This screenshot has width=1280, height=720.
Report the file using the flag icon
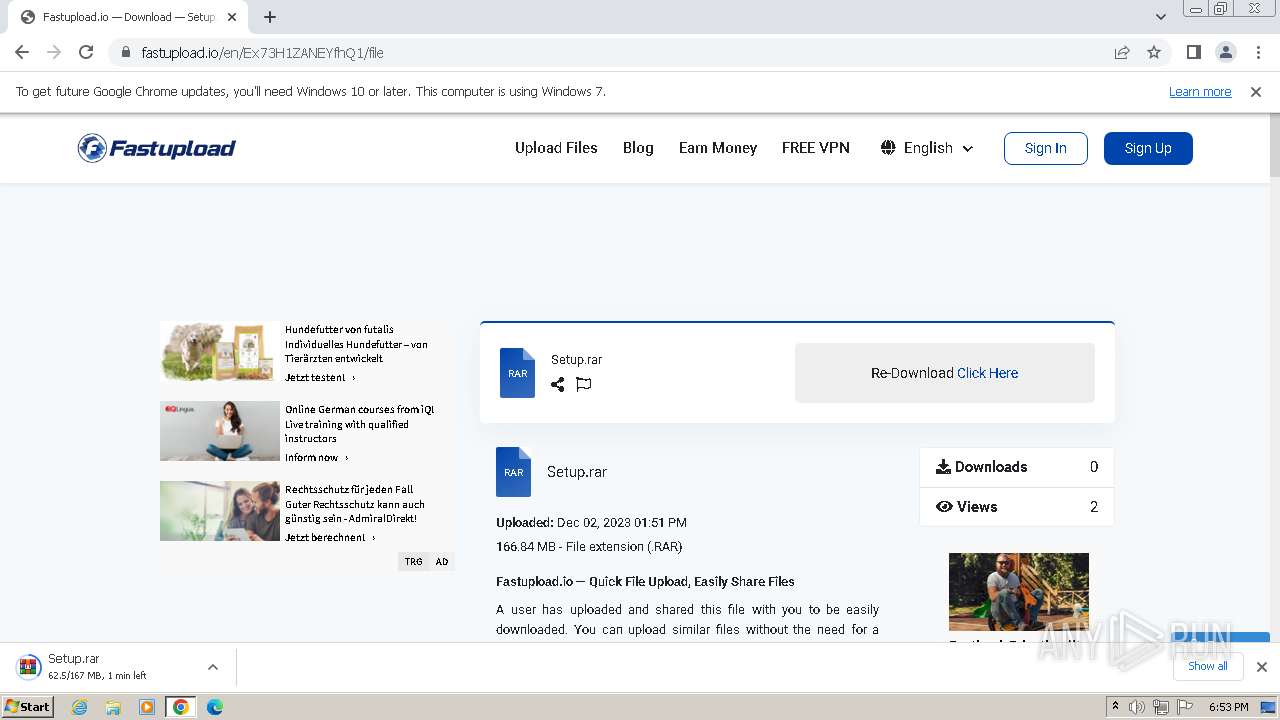click(584, 384)
